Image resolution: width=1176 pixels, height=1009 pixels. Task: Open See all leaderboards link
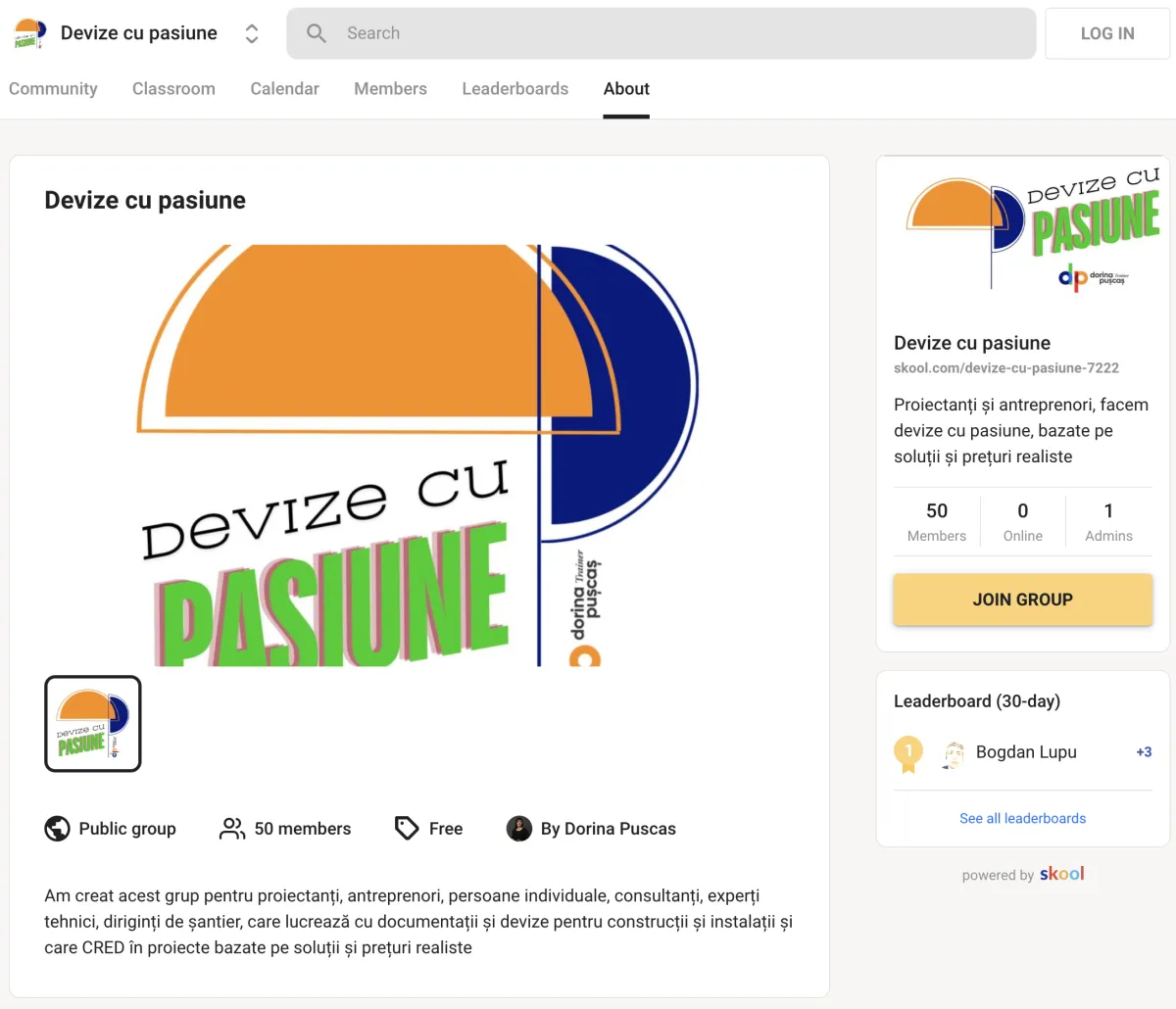tap(1023, 818)
